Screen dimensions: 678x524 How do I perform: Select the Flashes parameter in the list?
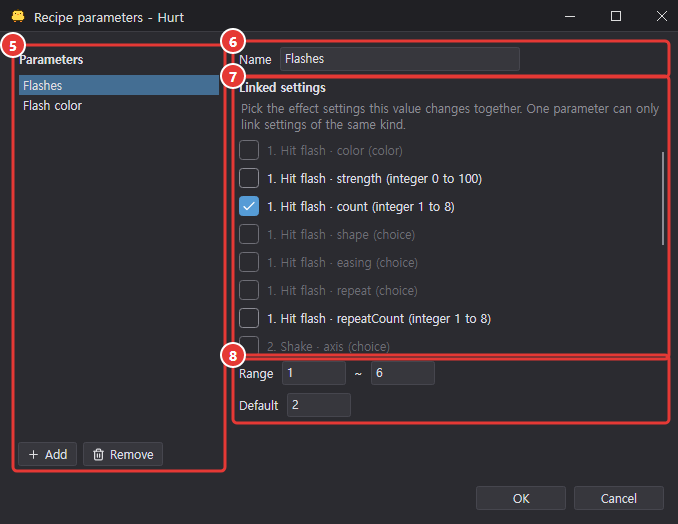click(119, 85)
